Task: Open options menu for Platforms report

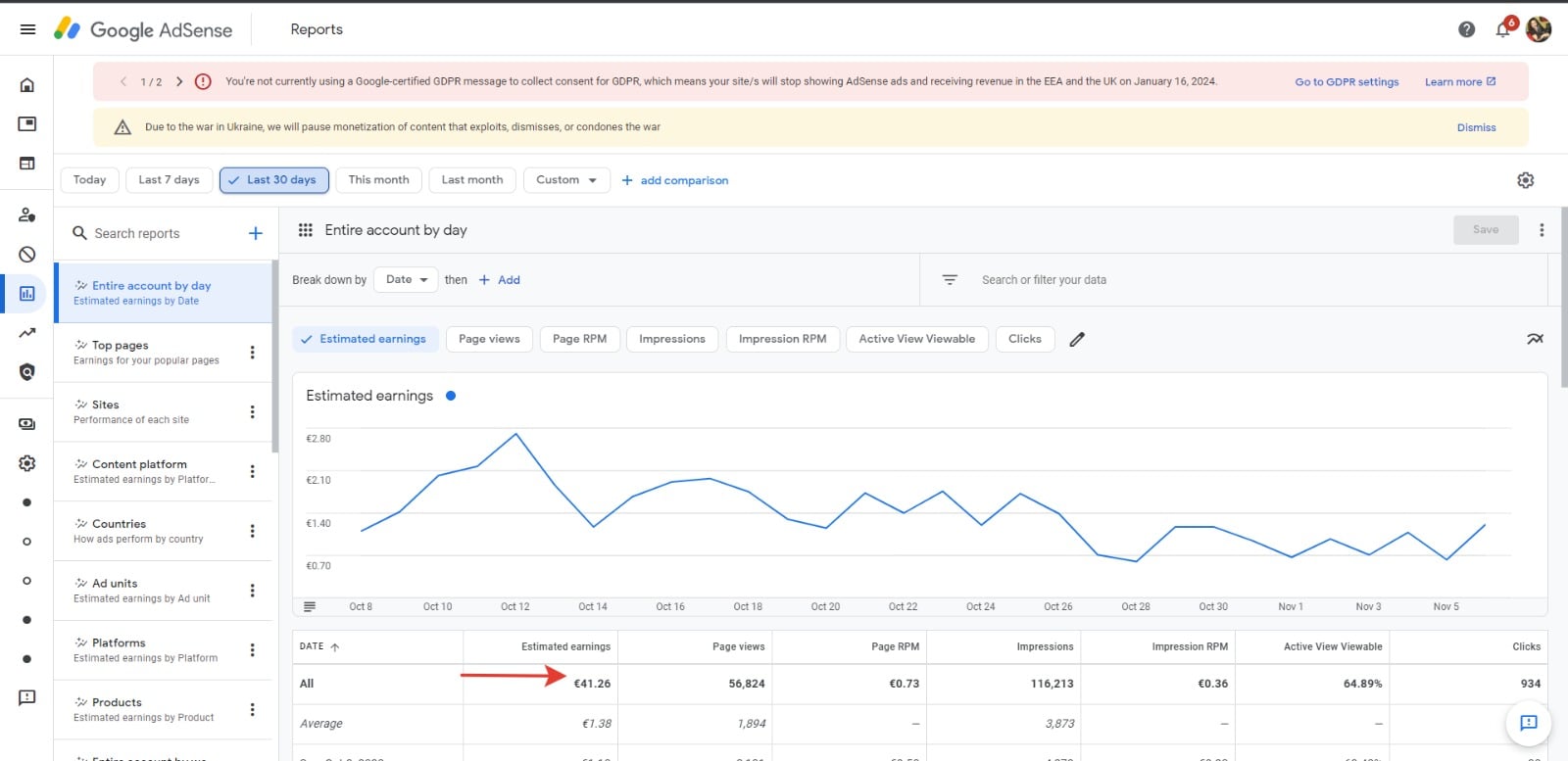Action: tap(252, 650)
